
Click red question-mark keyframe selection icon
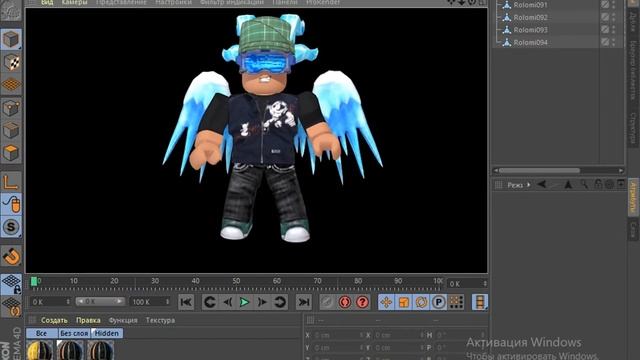coord(362,302)
